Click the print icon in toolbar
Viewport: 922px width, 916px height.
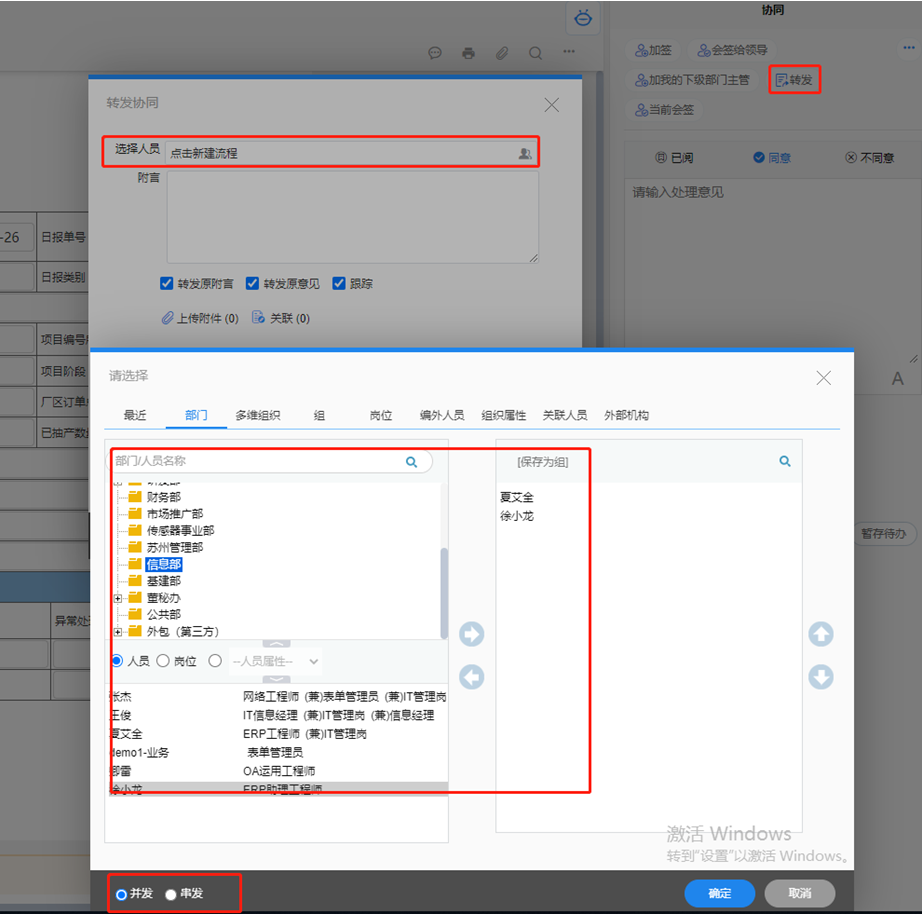tap(468, 53)
